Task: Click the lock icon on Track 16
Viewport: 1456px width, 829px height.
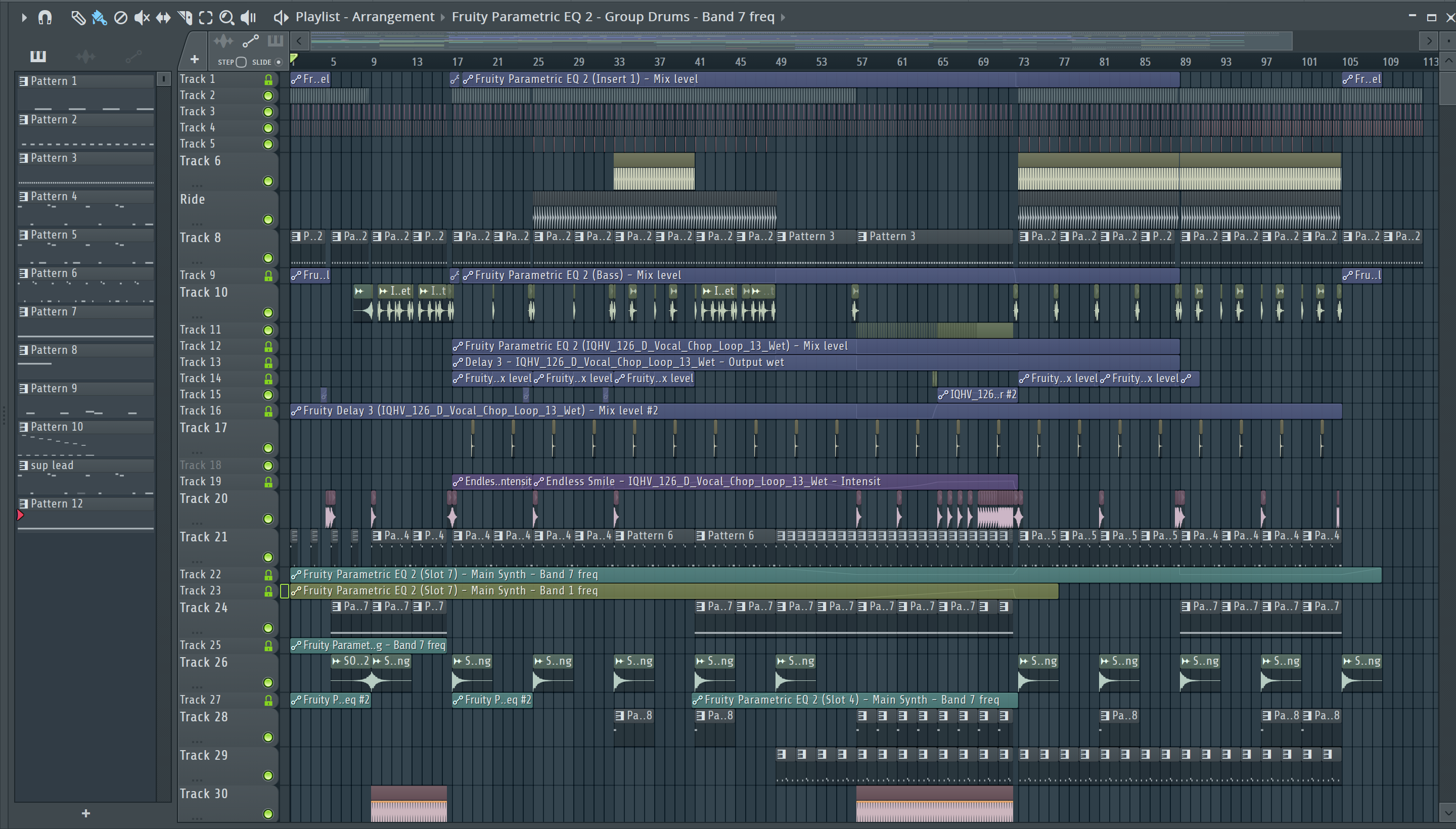Action: point(268,411)
